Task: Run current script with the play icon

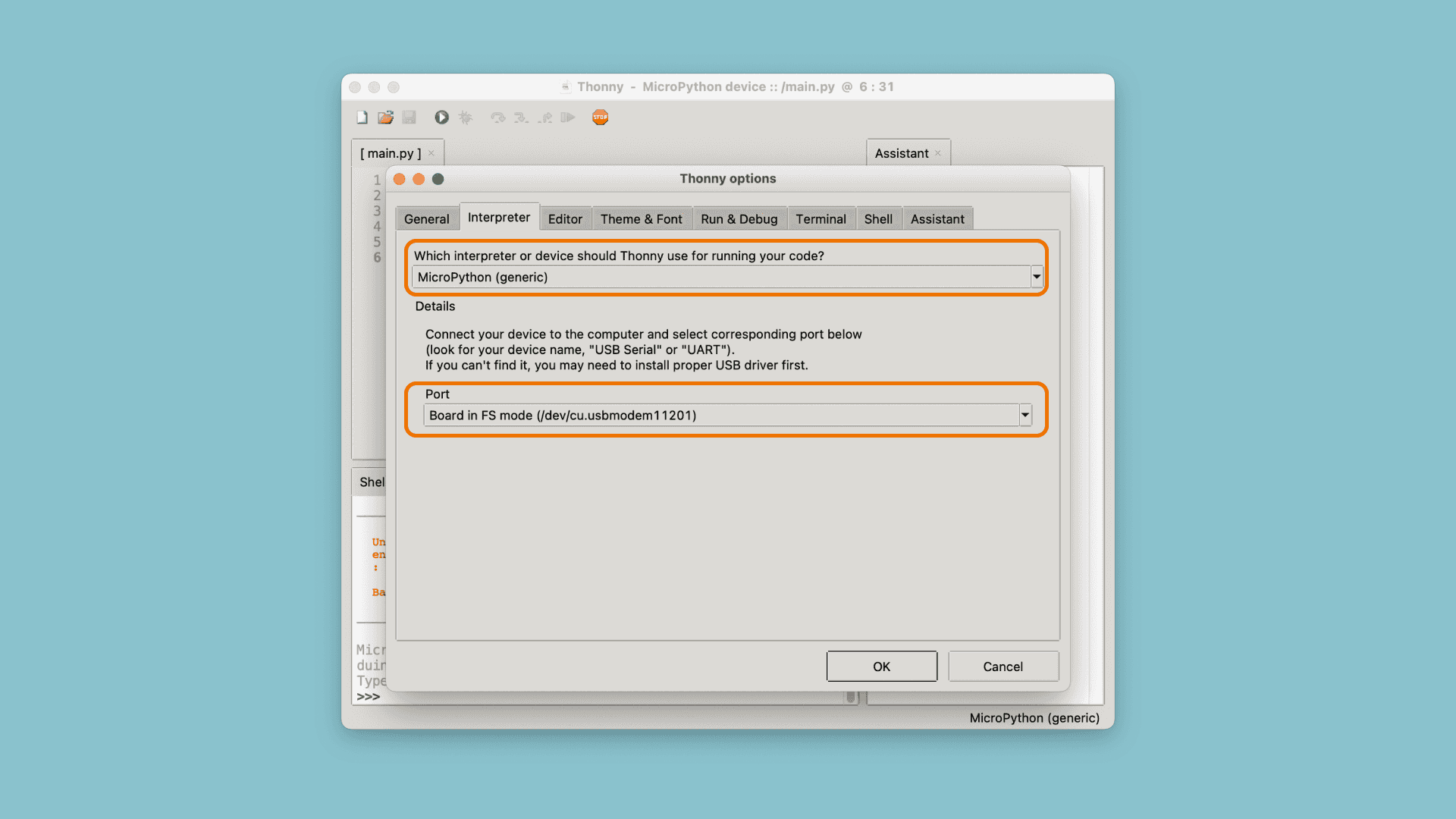Action: 441,118
